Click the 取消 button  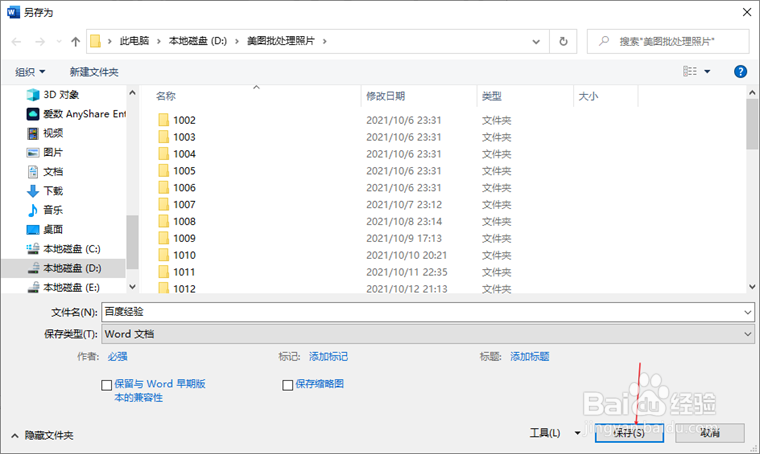(x=710, y=433)
